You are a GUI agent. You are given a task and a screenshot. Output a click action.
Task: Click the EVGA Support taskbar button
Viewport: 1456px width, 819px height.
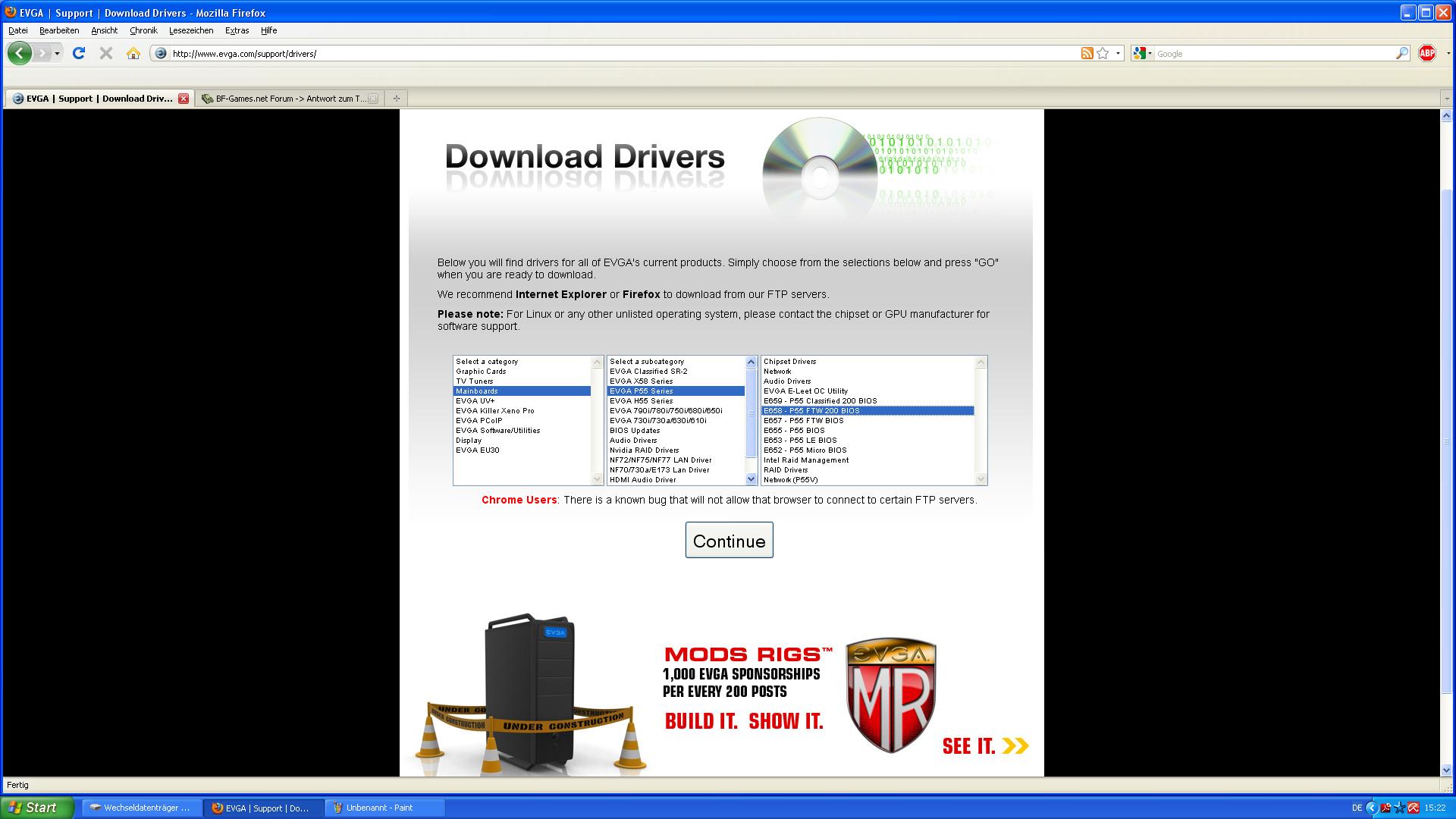(x=263, y=808)
